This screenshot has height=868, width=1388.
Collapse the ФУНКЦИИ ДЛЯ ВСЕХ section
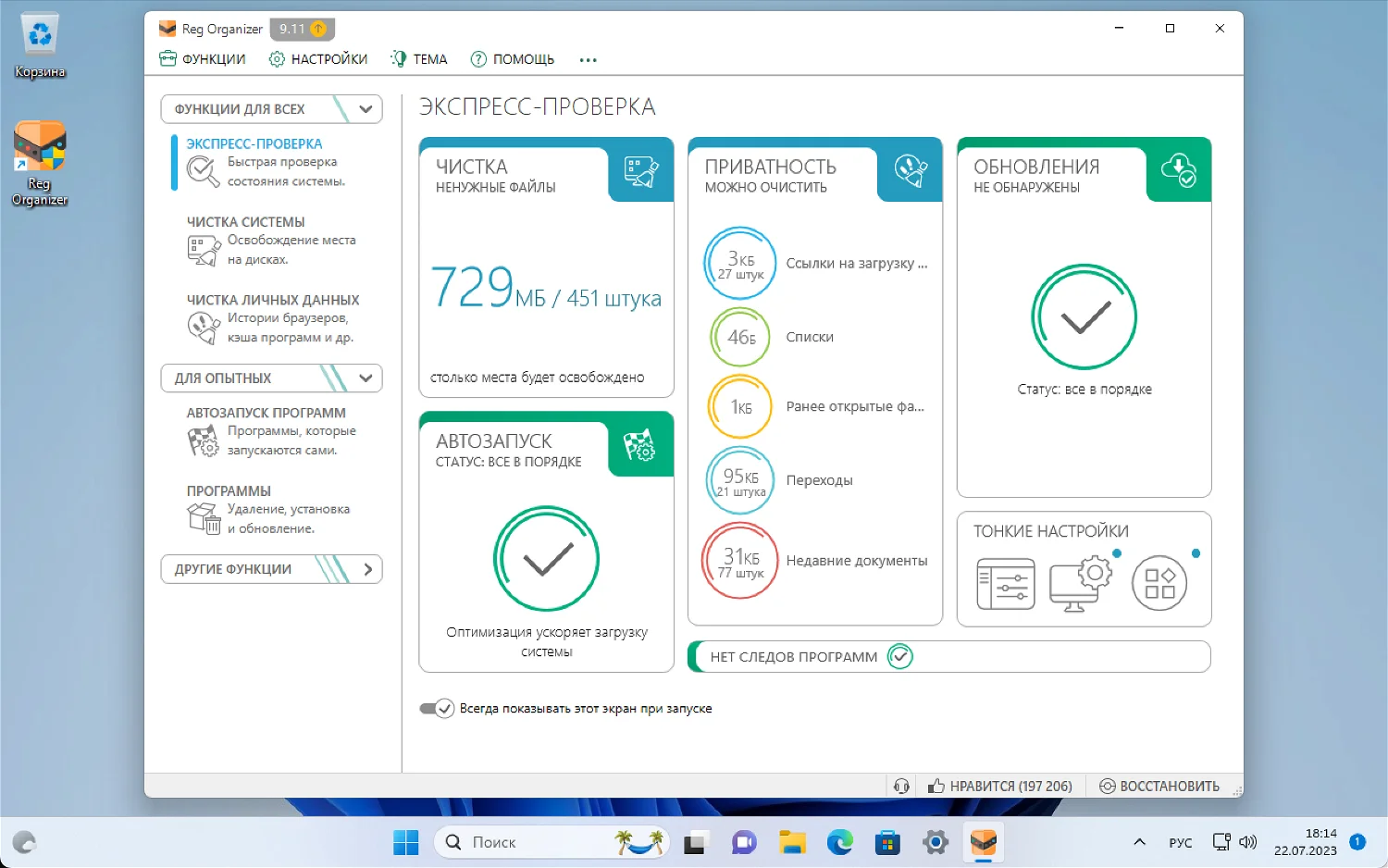pyautogui.click(x=366, y=109)
